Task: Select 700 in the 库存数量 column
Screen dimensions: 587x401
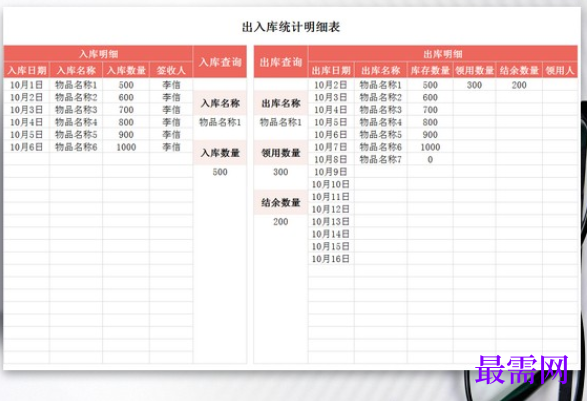Action: click(x=430, y=110)
